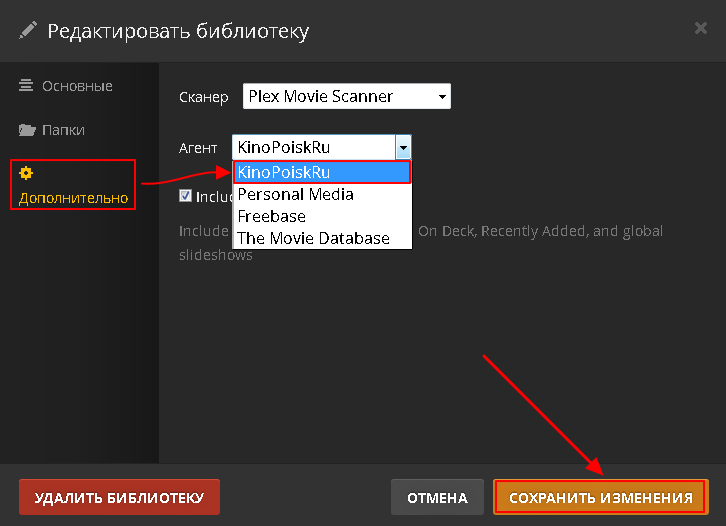
Task: Click the folder icon beside Папки
Action: (x=27, y=130)
